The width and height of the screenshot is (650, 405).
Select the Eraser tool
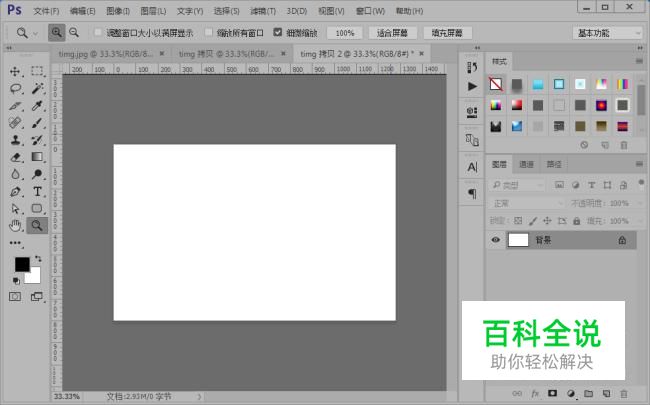(x=15, y=157)
